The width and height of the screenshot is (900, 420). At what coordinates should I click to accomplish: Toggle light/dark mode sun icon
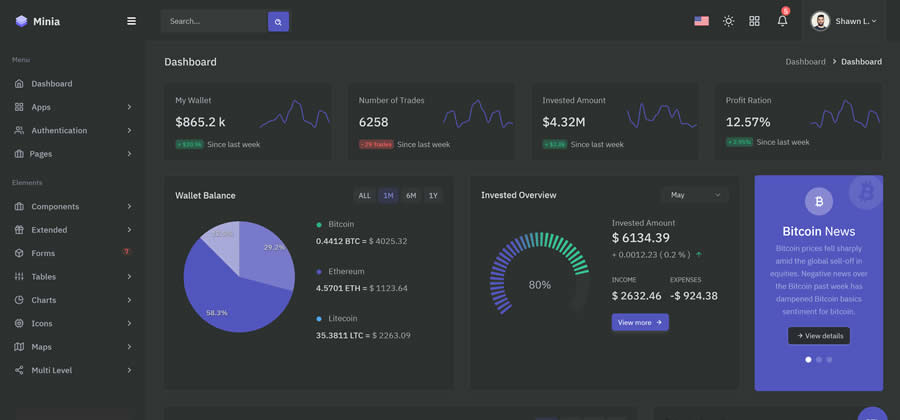[728, 21]
